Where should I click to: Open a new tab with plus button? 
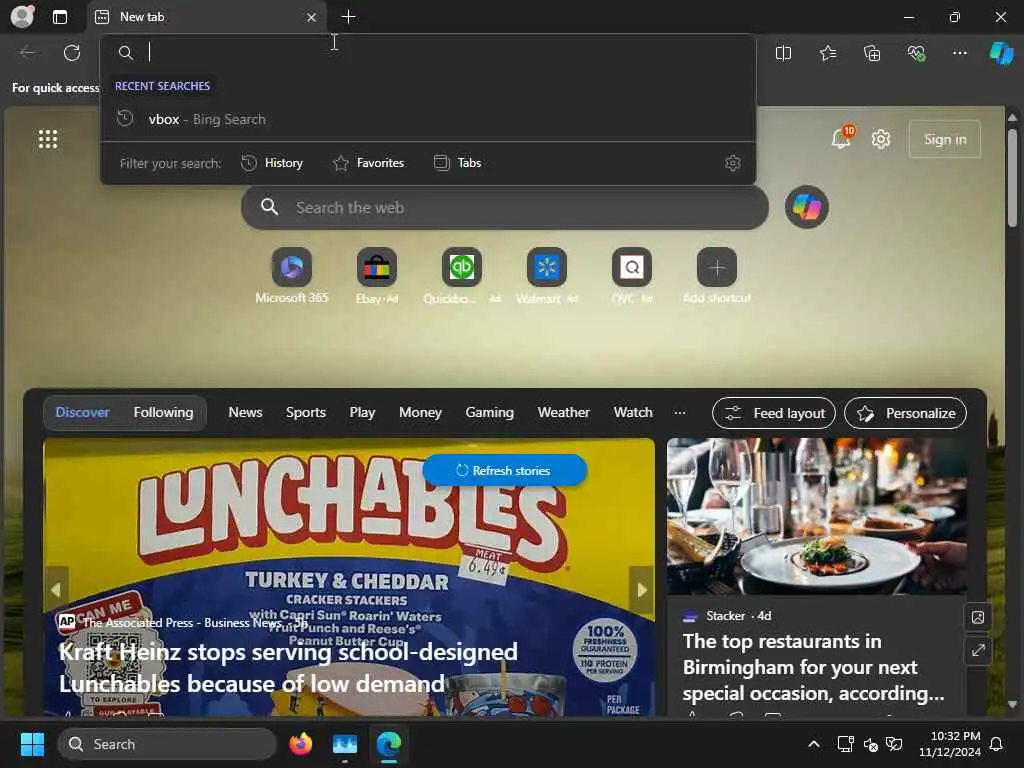coord(349,17)
